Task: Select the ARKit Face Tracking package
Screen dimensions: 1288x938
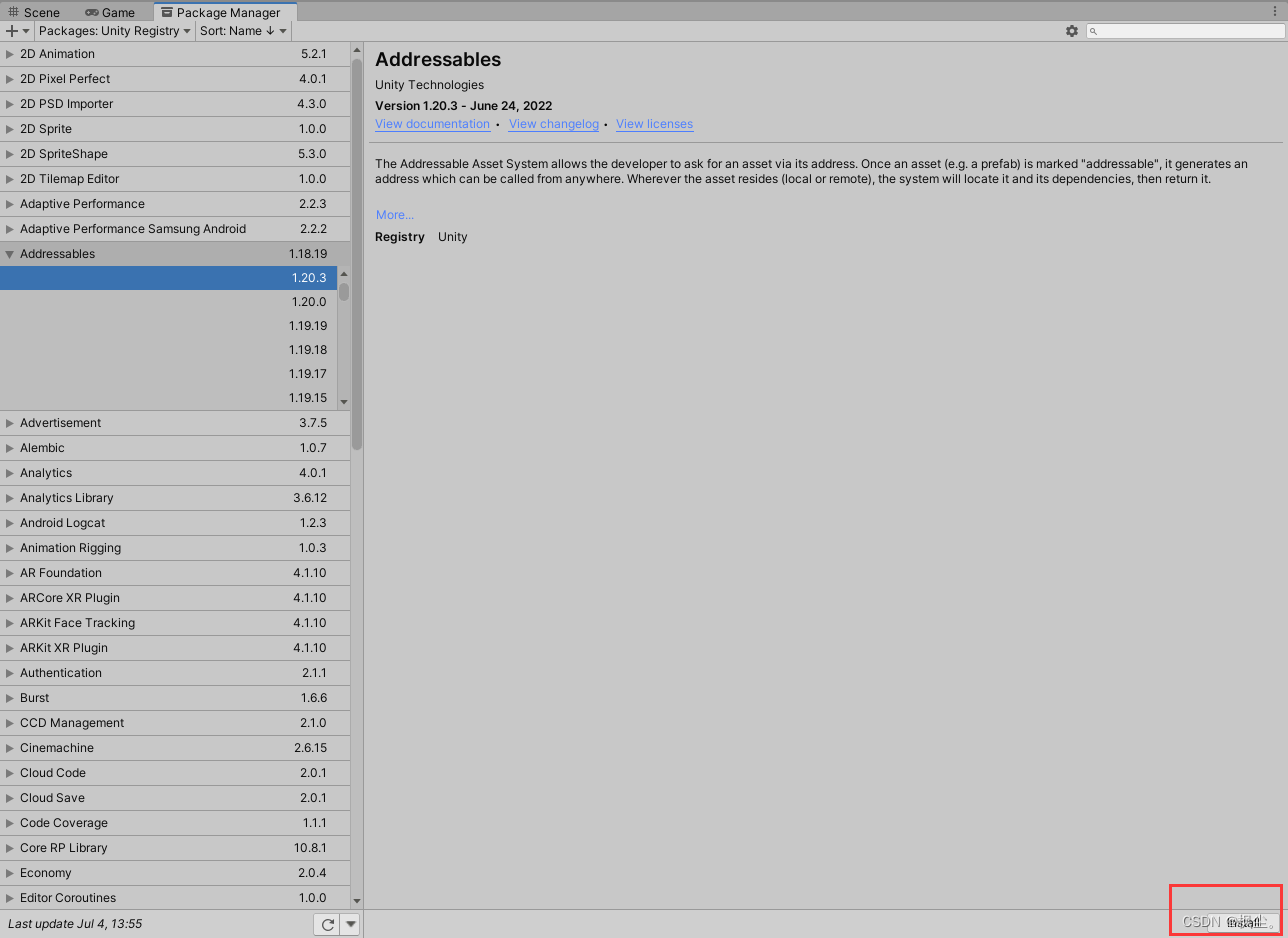Action: [x=175, y=623]
